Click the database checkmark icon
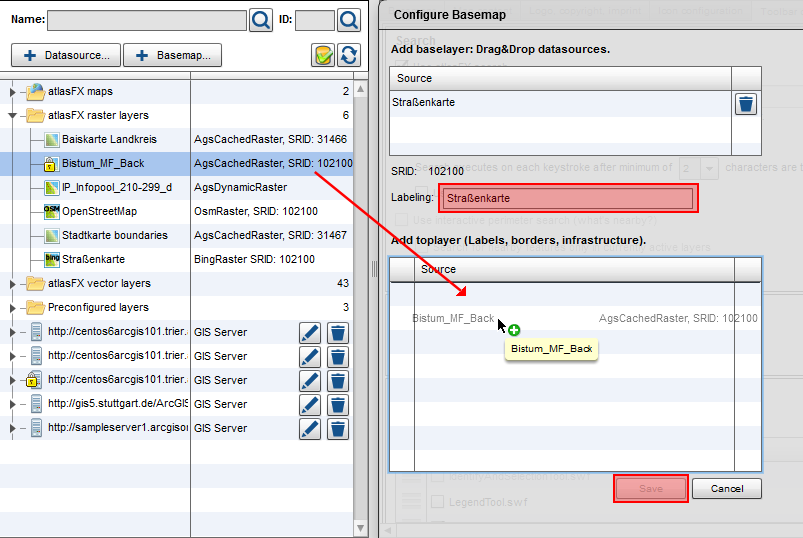 323,55
